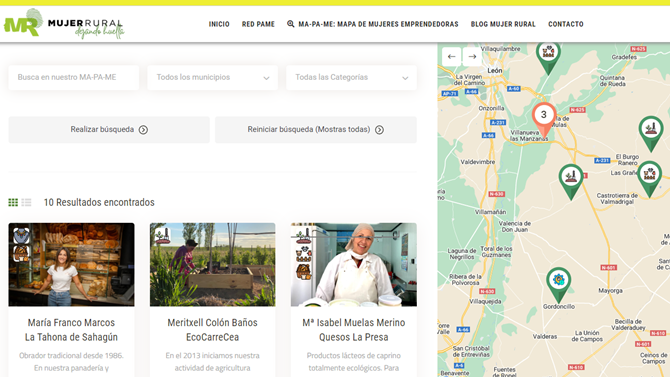Expand the Todas las Categorías dropdown

point(351,77)
